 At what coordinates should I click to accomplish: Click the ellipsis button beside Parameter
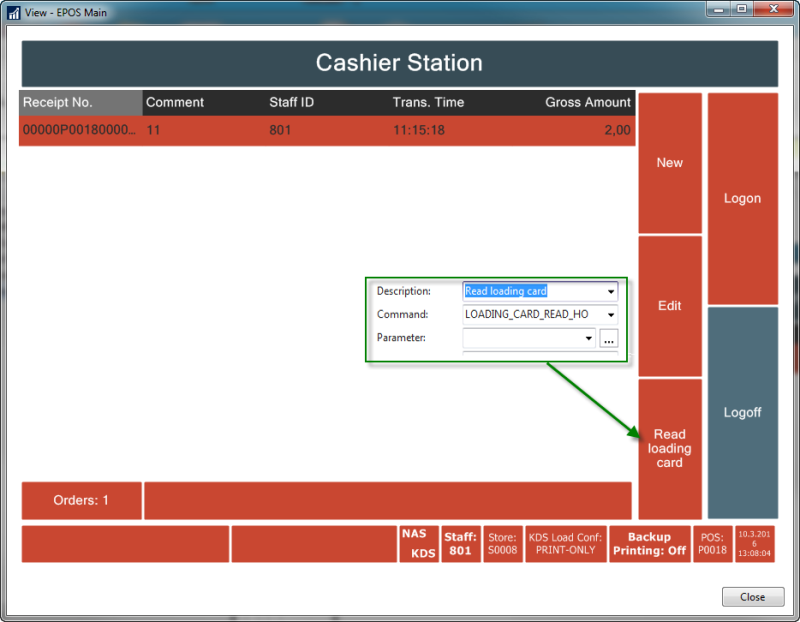(608, 339)
